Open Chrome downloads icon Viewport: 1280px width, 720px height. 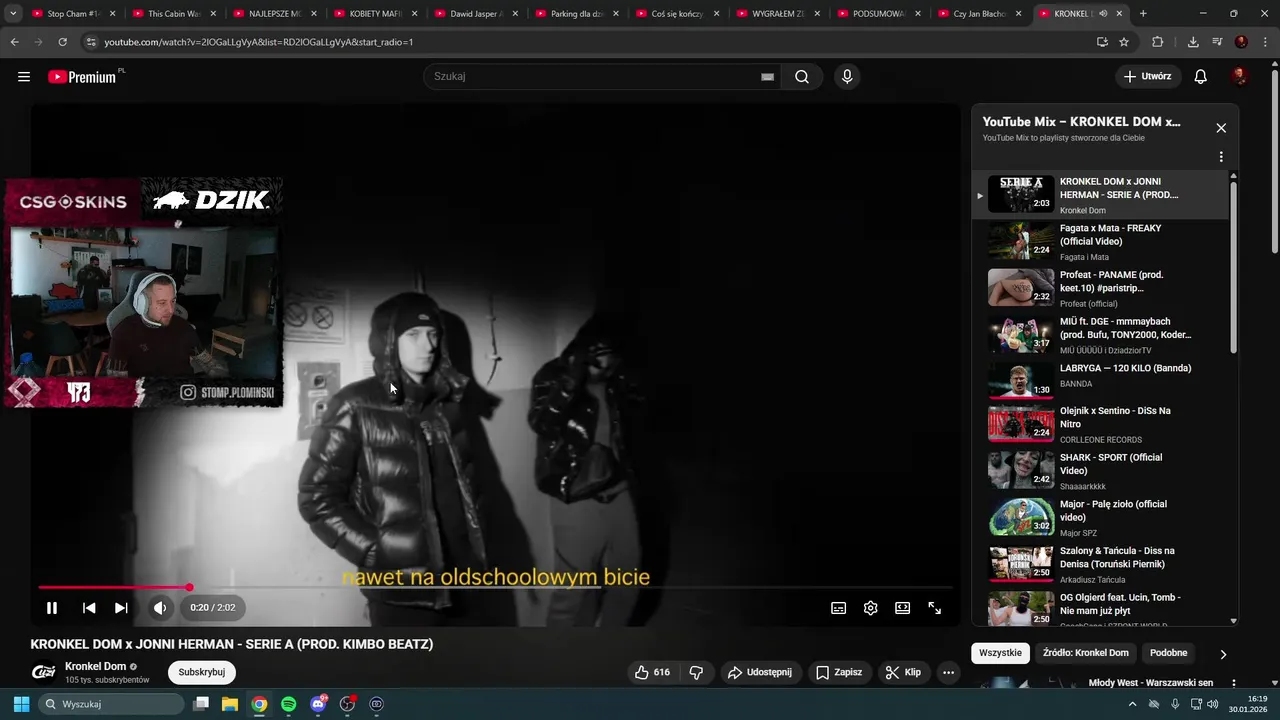coord(1193,42)
